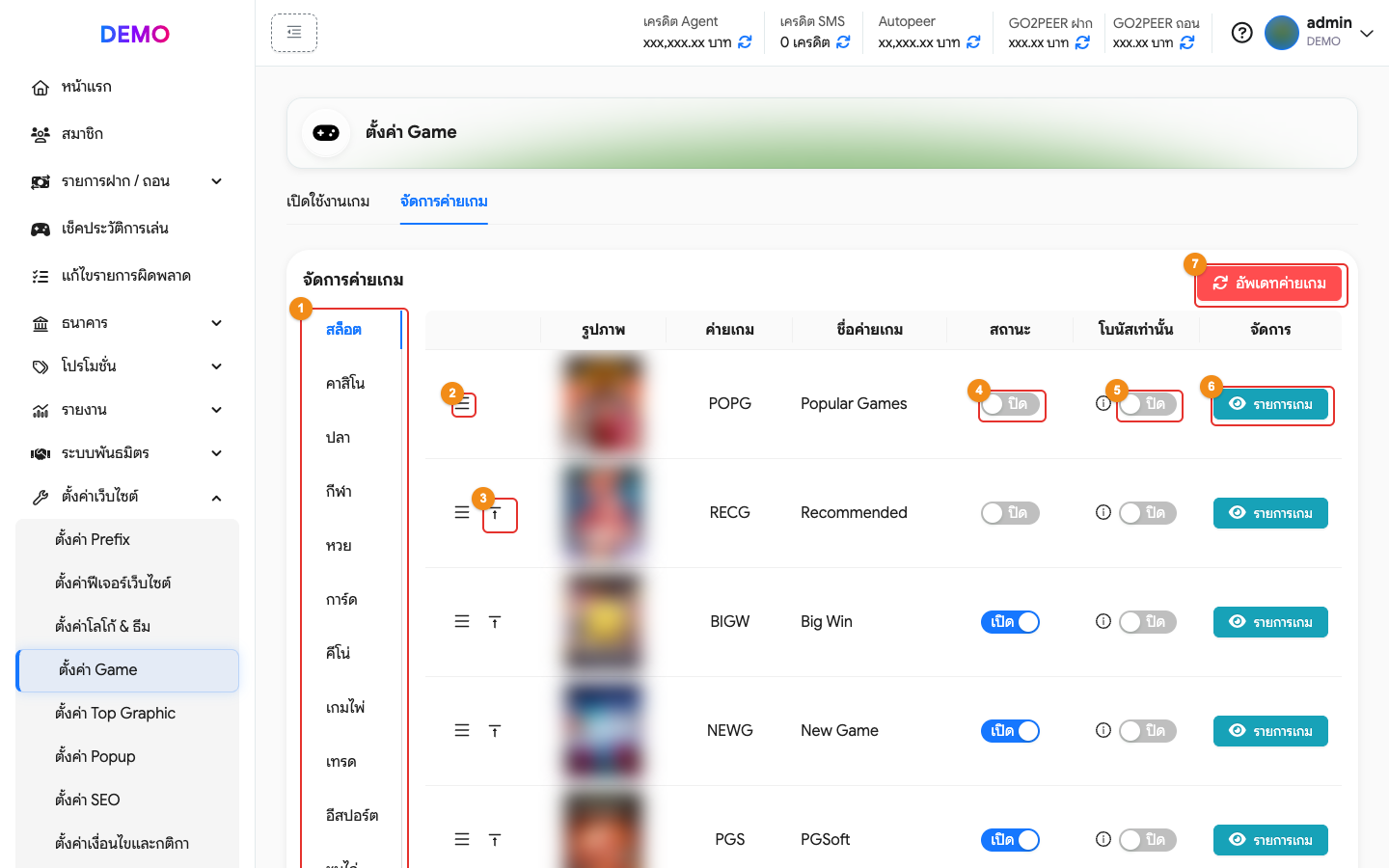Enable bonus-only toggle for Big Win
The height and width of the screenshot is (868, 1389).
point(1148,622)
